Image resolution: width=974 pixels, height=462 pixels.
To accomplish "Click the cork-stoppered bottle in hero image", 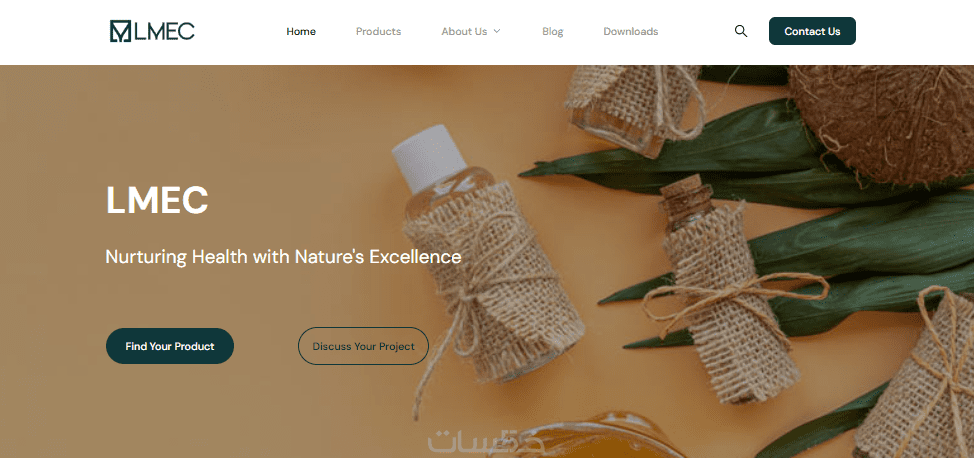I will tap(727, 292).
